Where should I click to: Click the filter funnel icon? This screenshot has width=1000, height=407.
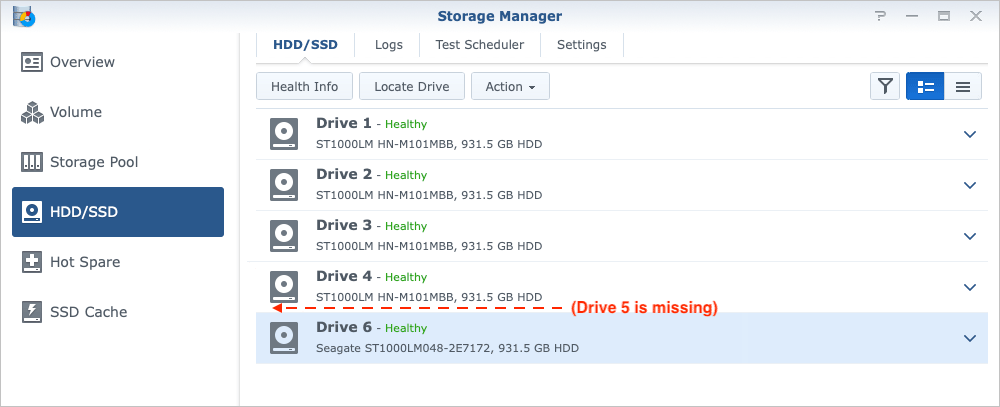[885, 87]
